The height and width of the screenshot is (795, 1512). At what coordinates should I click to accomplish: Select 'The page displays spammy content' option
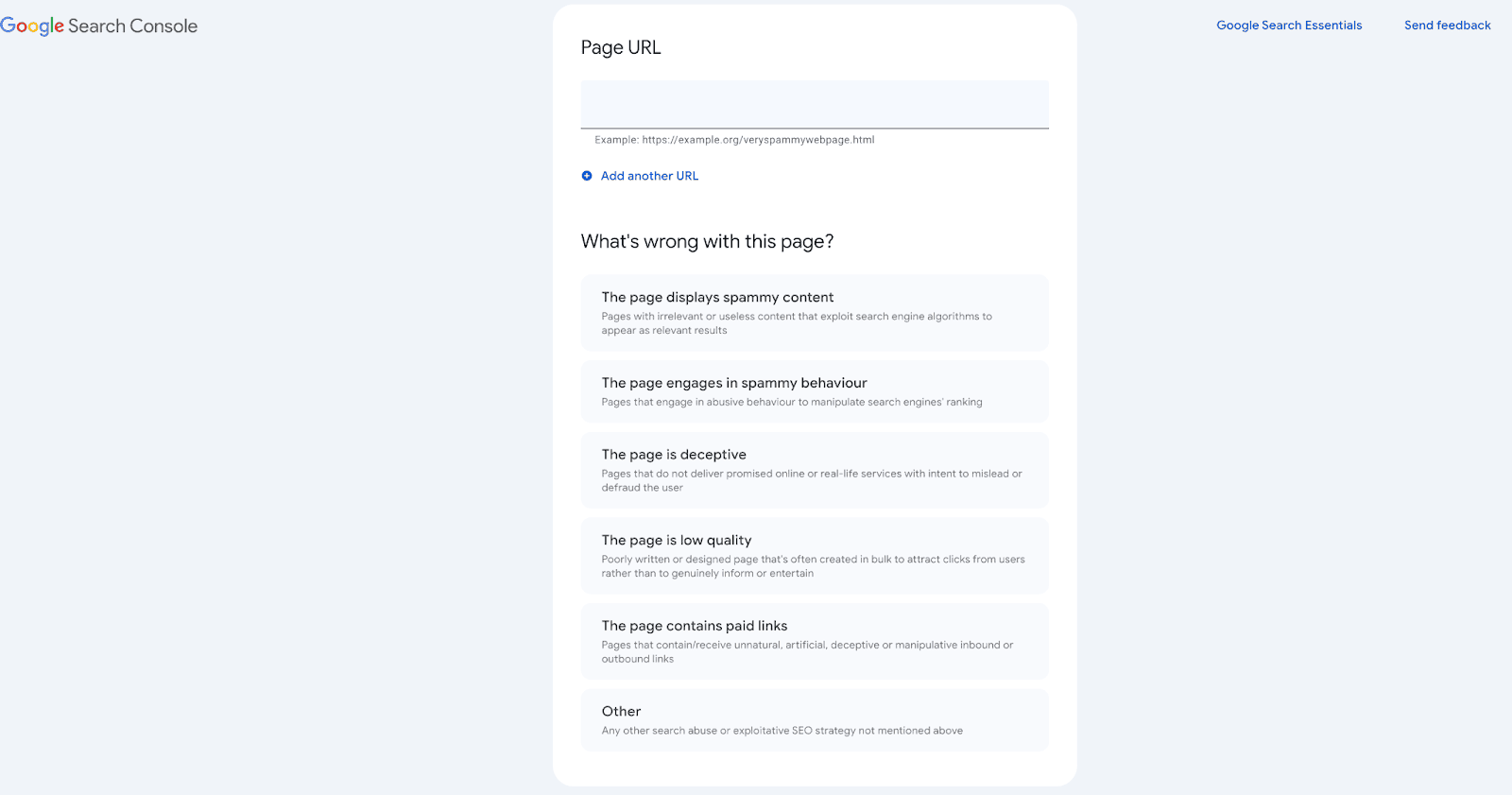click(814, 312)
